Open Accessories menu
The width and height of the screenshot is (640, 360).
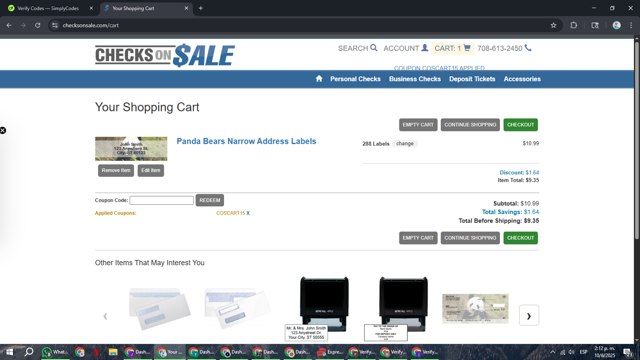tap(522, 79)
